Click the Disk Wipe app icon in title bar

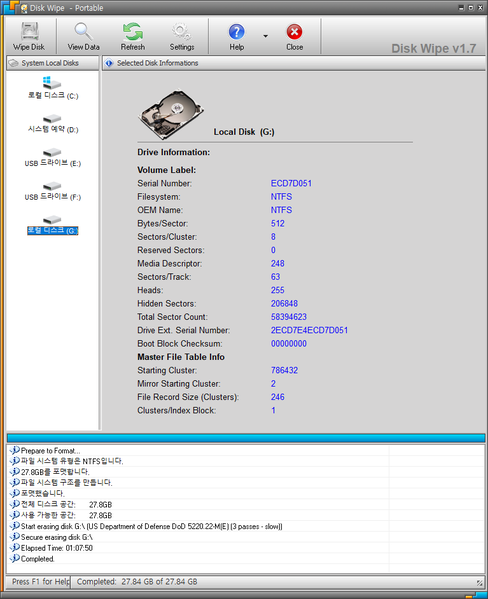point(24,8)
